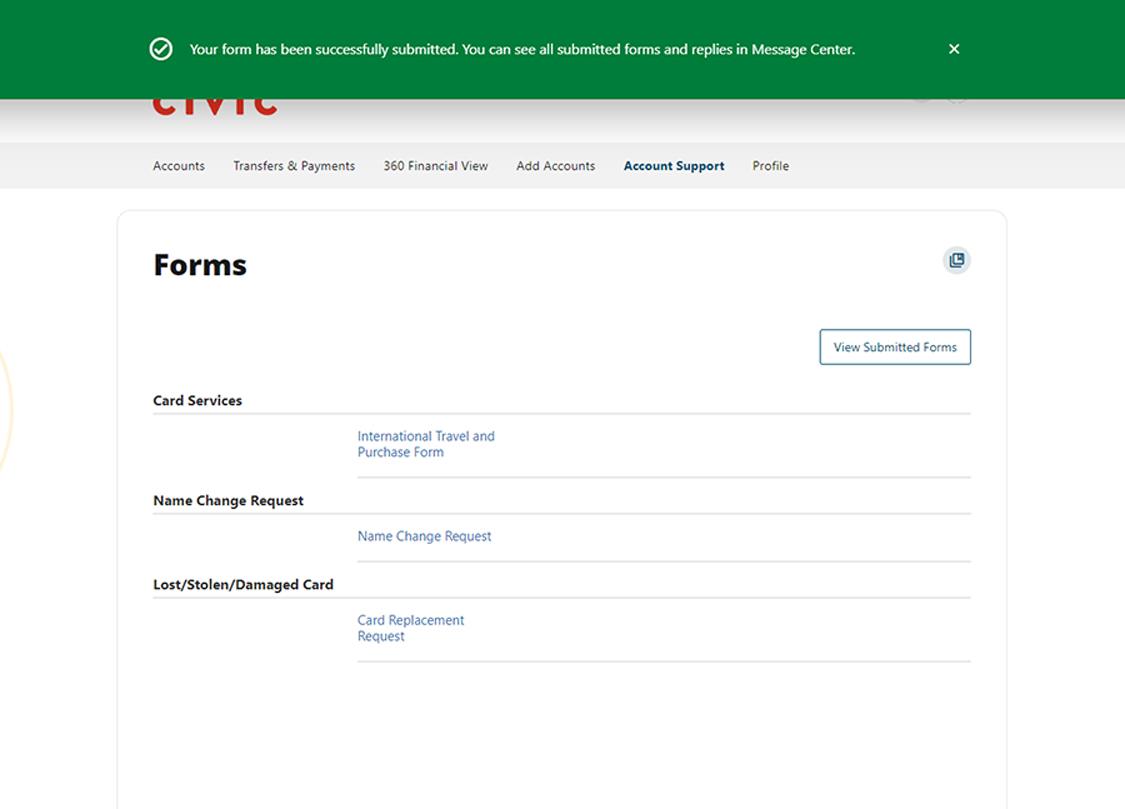The image size is (1125, 809).
Task: Click the successfully submitted banner message text
Action: (x=522, y=49)
